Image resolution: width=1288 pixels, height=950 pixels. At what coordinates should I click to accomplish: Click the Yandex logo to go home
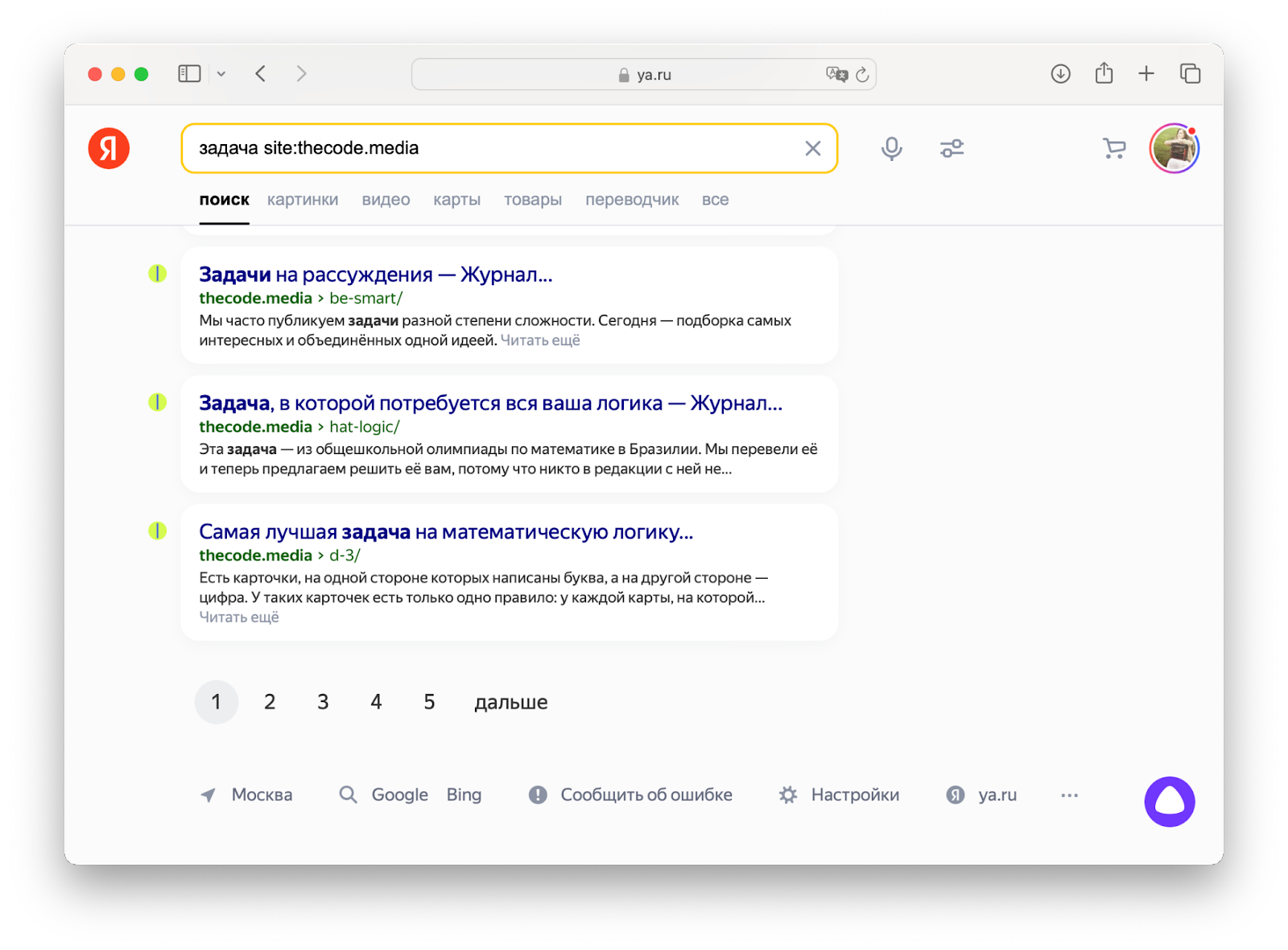point(109,148)
